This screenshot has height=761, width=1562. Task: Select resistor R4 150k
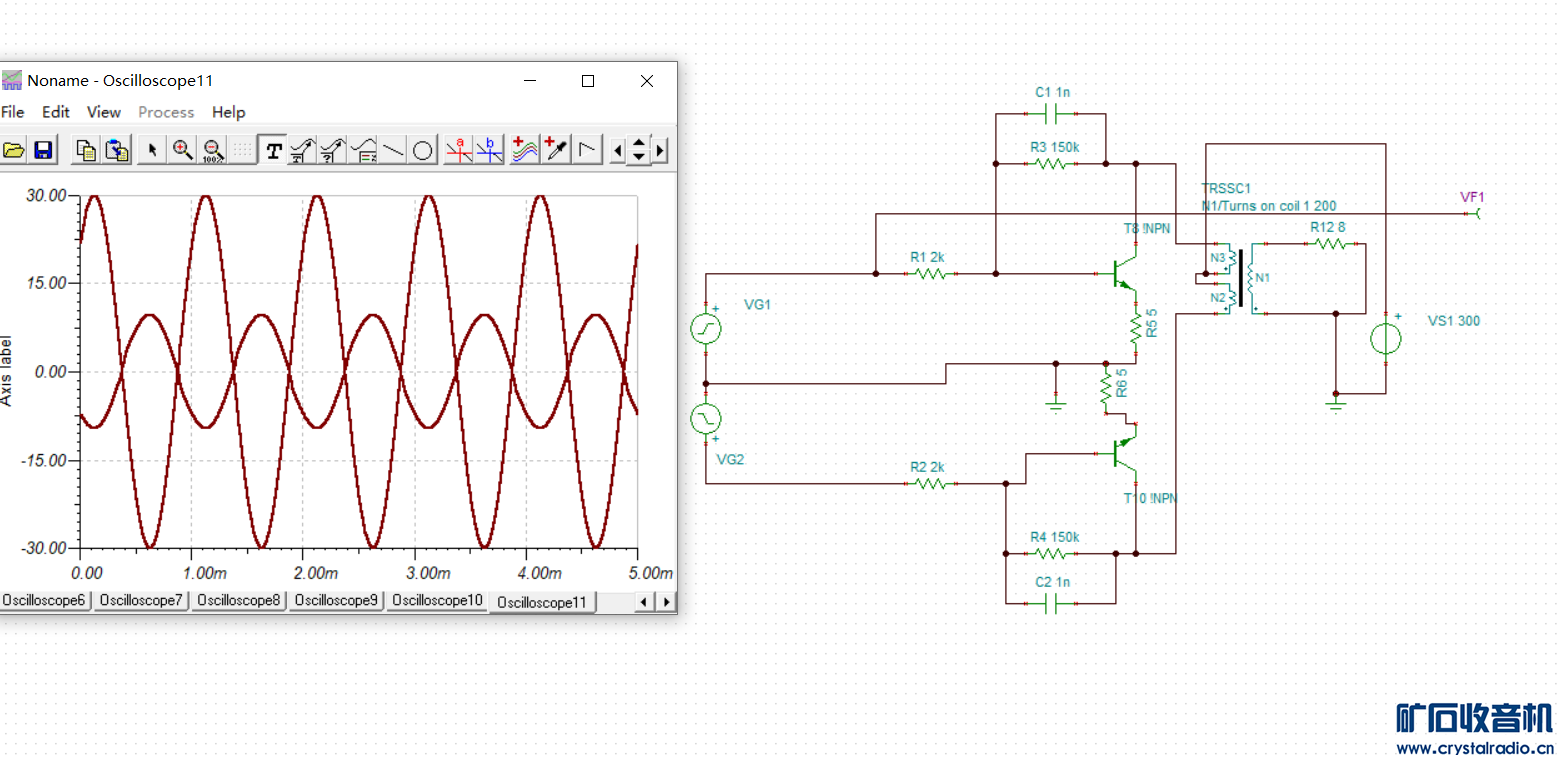[x=1051, y=553]
